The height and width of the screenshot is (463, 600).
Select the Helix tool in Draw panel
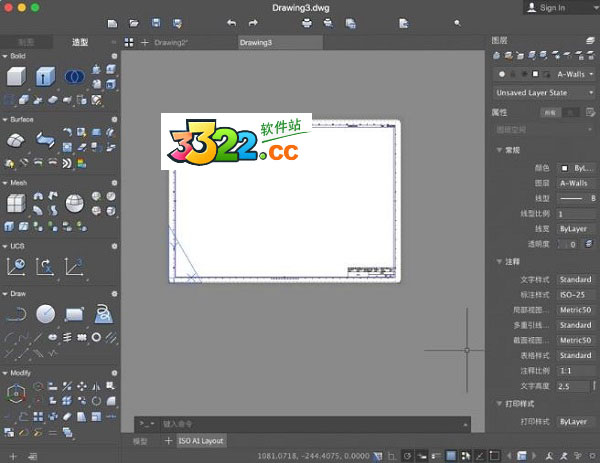pos(103,314)
